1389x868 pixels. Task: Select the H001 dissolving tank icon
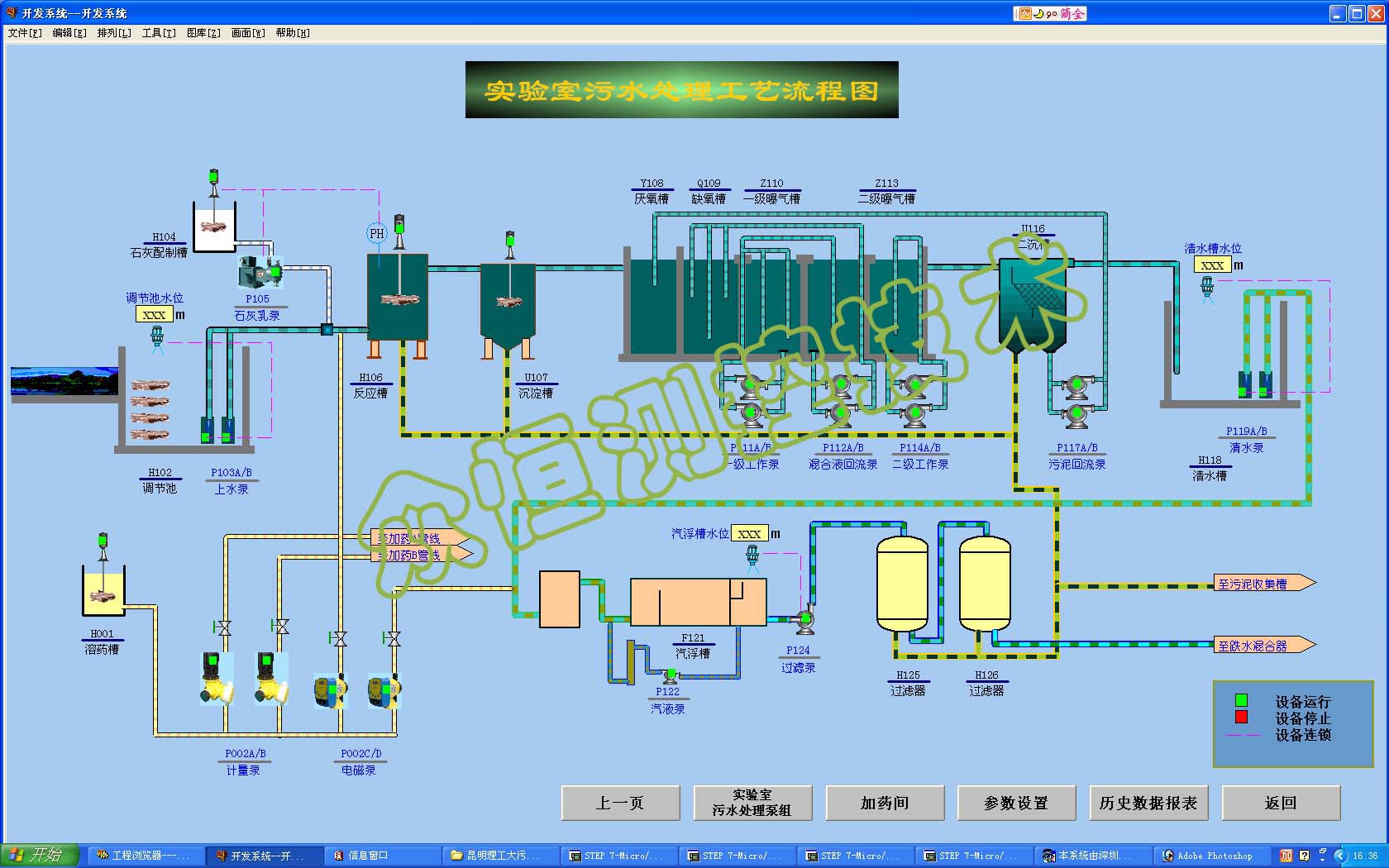[103, 590]
